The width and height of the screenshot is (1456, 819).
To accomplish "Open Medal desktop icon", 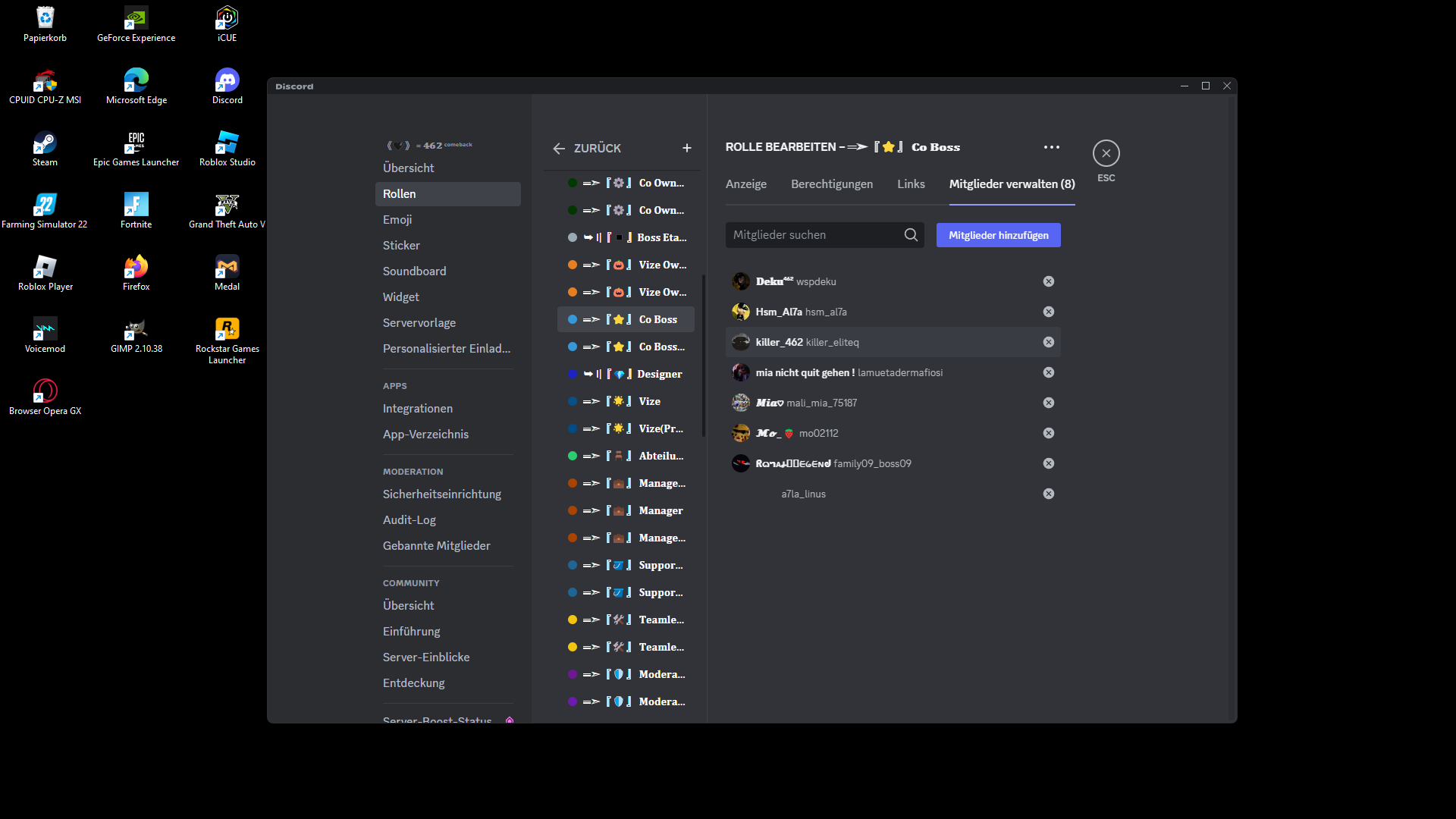I will (227, 272).
